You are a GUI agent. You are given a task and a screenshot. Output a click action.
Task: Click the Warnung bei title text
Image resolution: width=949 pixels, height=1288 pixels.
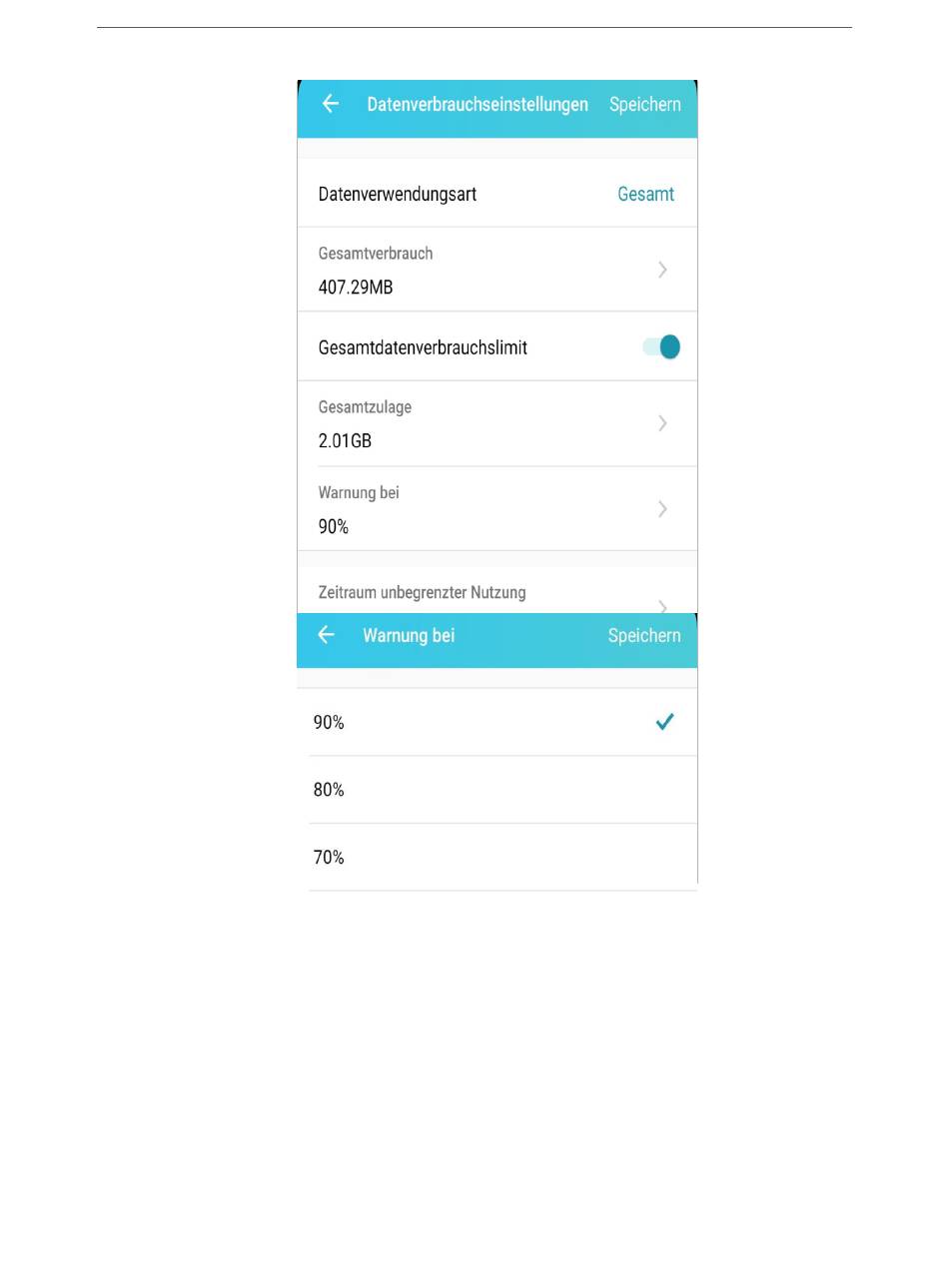tap(409, 635)
